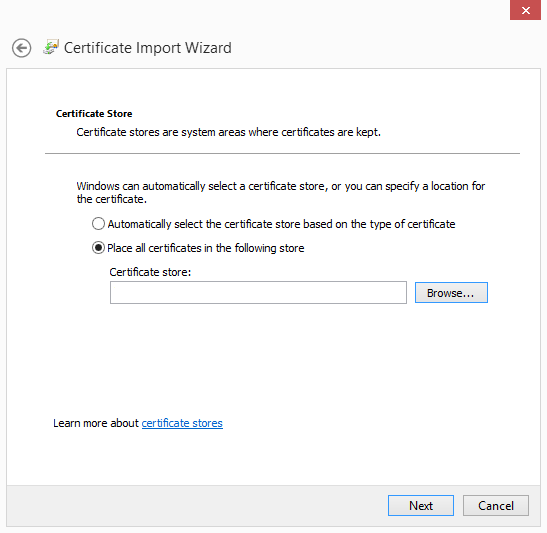This screenshot has width=547, height=533.
Task: Click the 'Certificate store:' field label
Action: (150, 272)
